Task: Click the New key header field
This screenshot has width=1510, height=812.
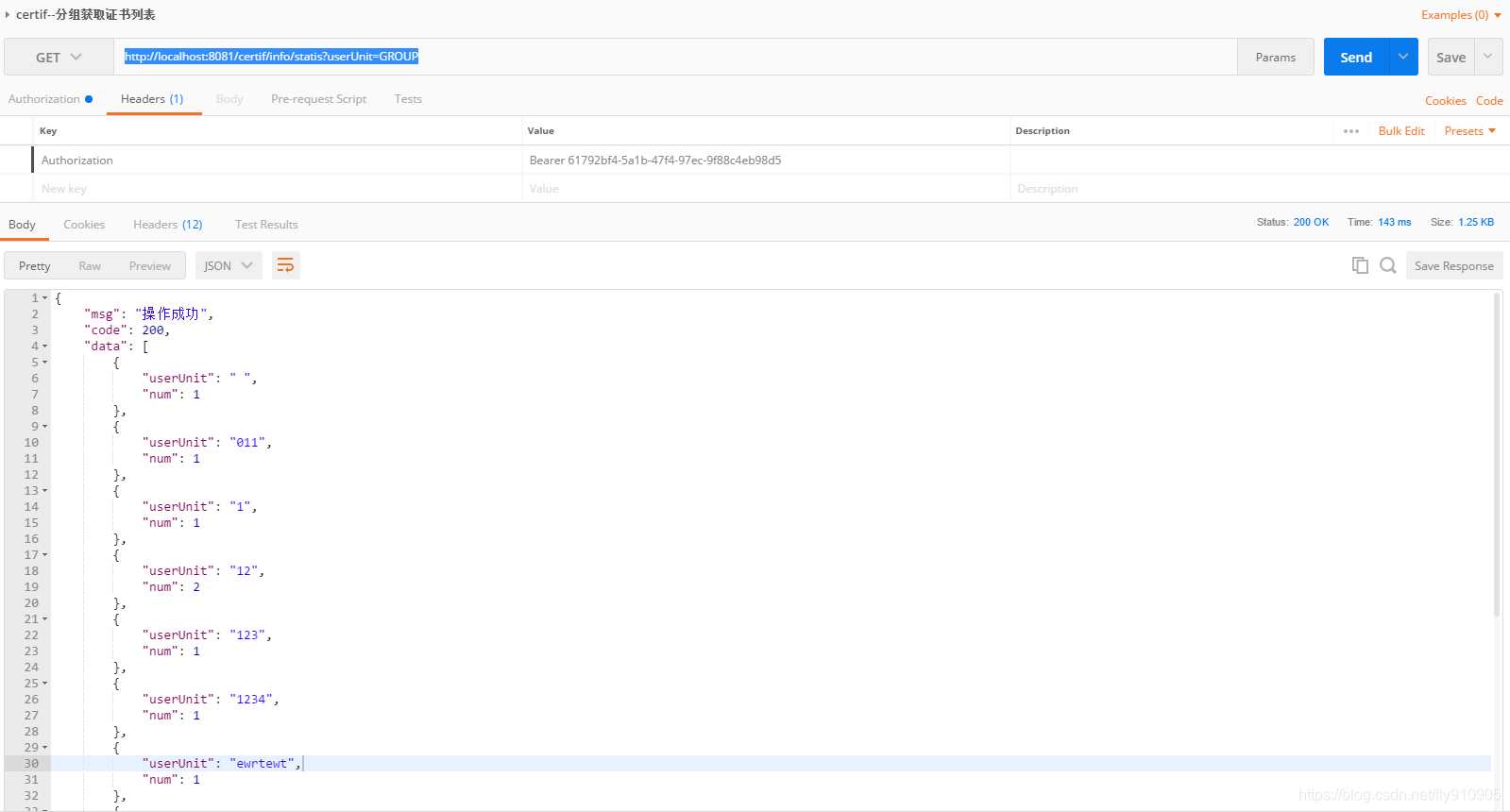Action: pos(278,189)
